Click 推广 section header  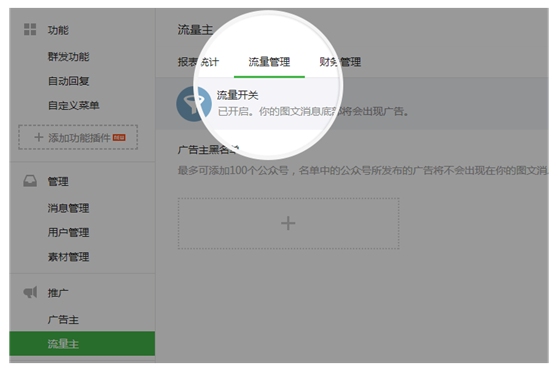pyautogui.click(x=58, y=293)
